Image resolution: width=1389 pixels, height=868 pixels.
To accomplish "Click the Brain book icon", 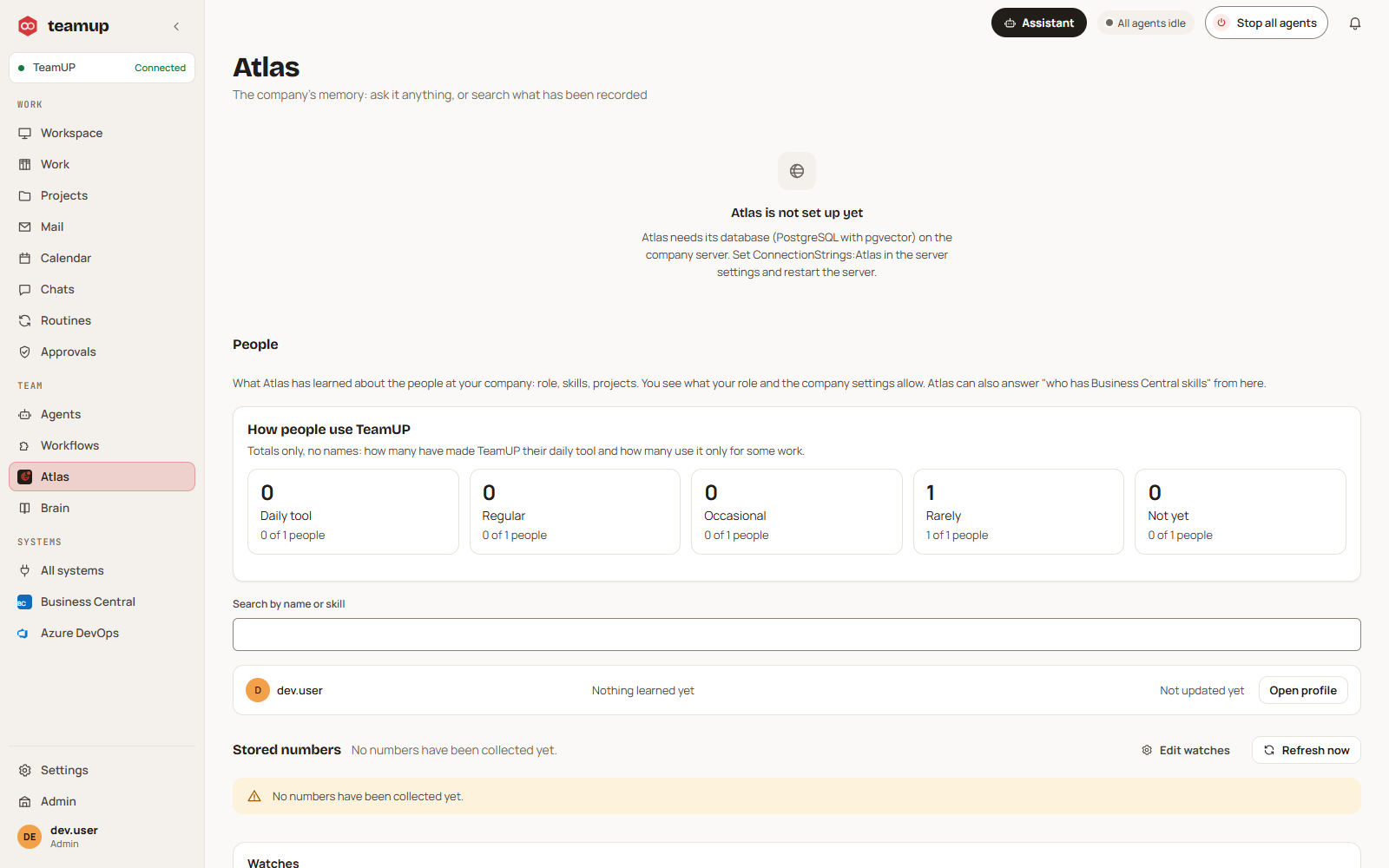I will click(x=25, y=508).
